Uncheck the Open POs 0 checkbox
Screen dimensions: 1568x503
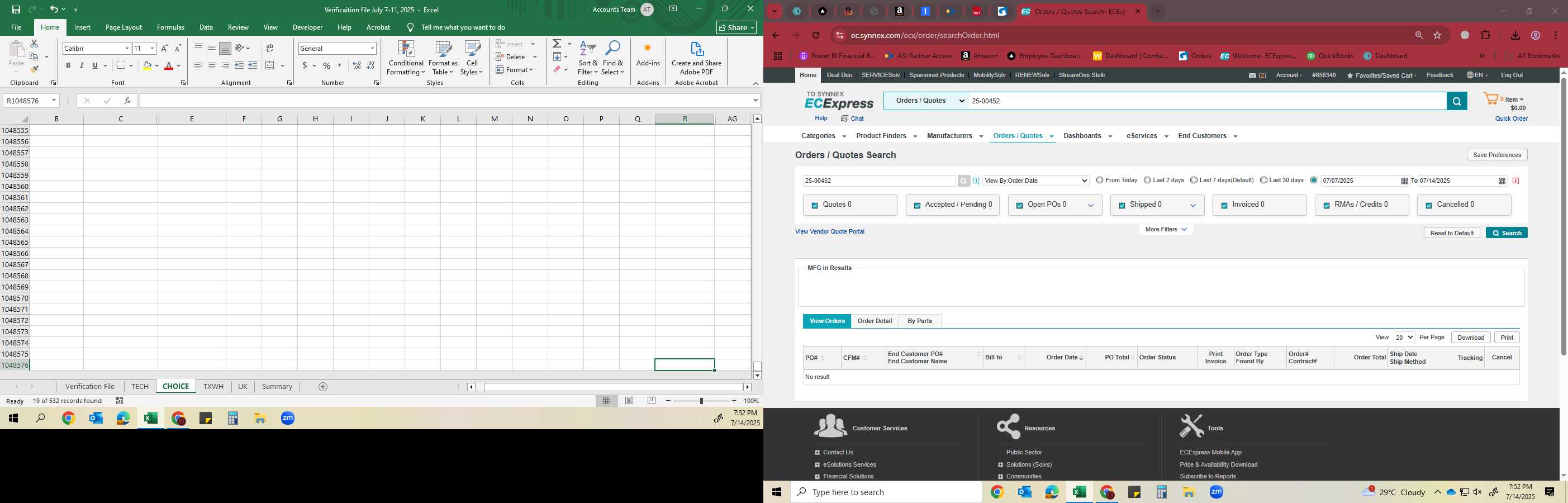click(x=1020, y=206)
